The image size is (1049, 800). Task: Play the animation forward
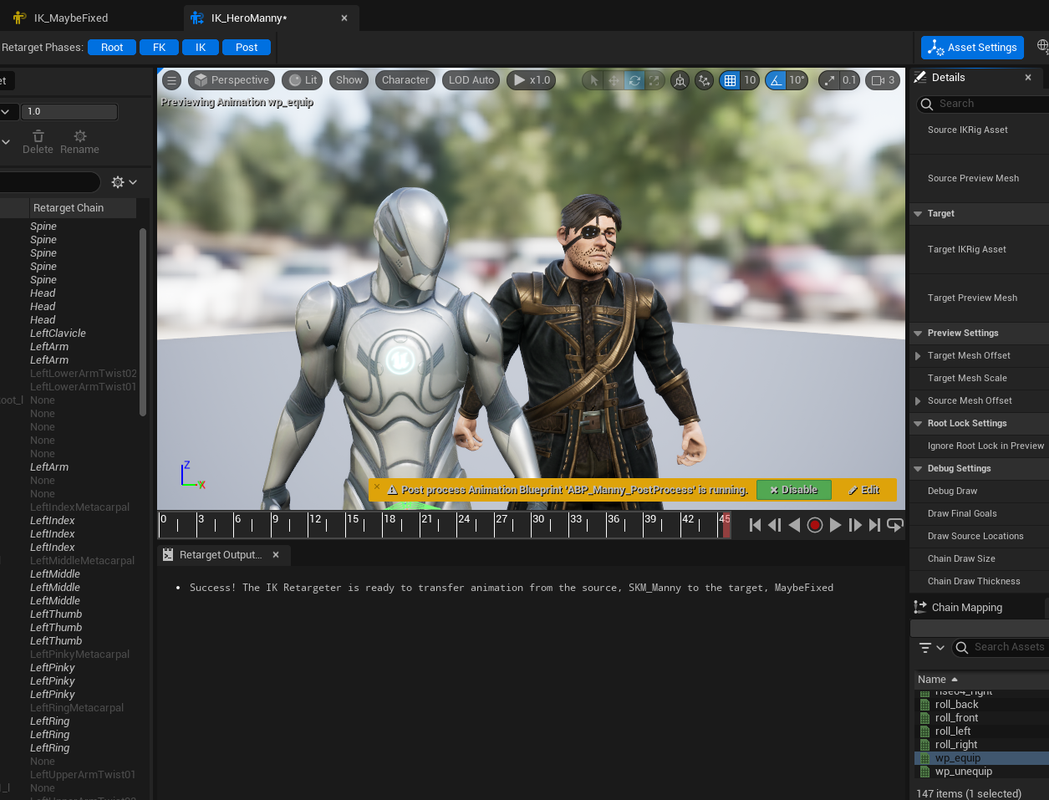click(x=835, y=525)
